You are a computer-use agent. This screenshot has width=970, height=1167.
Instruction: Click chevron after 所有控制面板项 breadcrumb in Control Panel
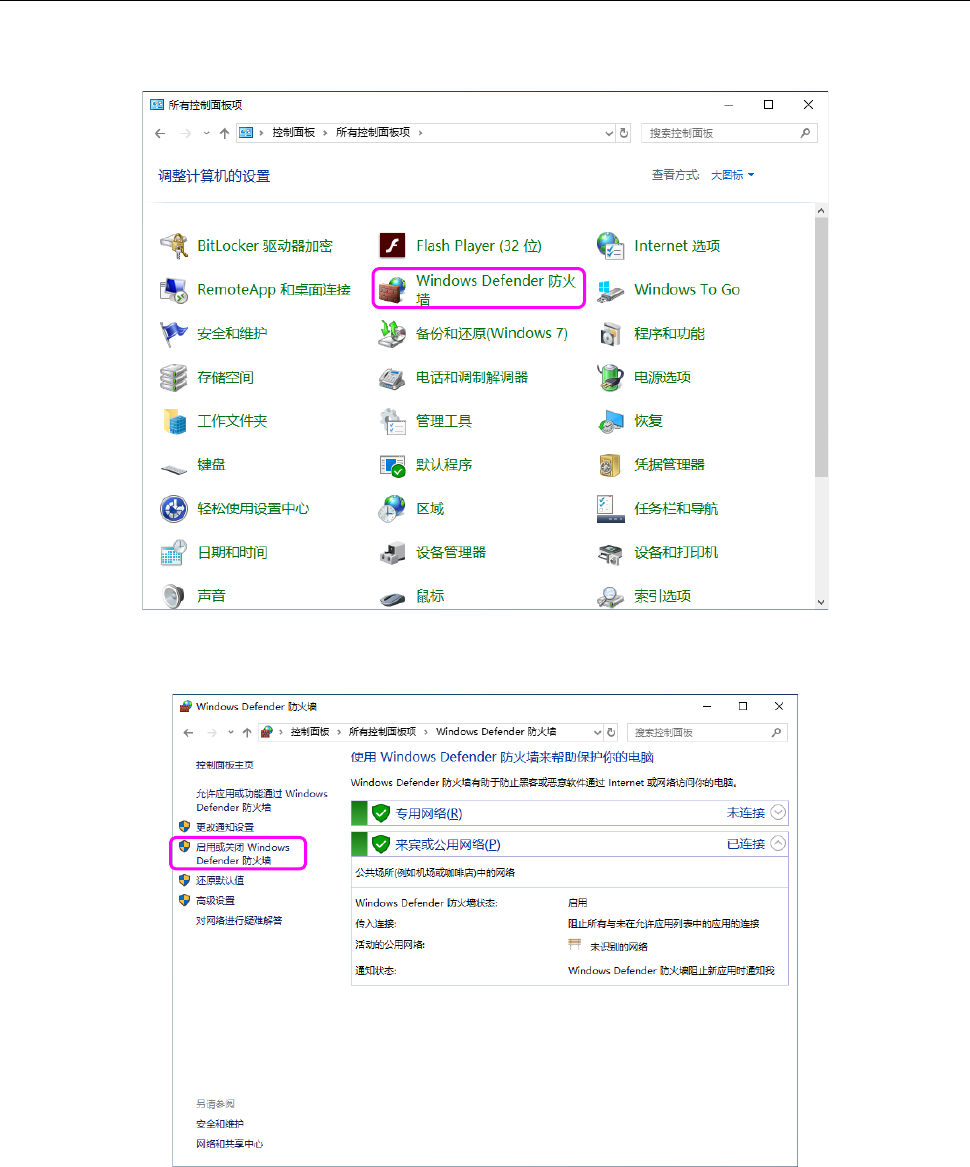click(x=421, y=132)
